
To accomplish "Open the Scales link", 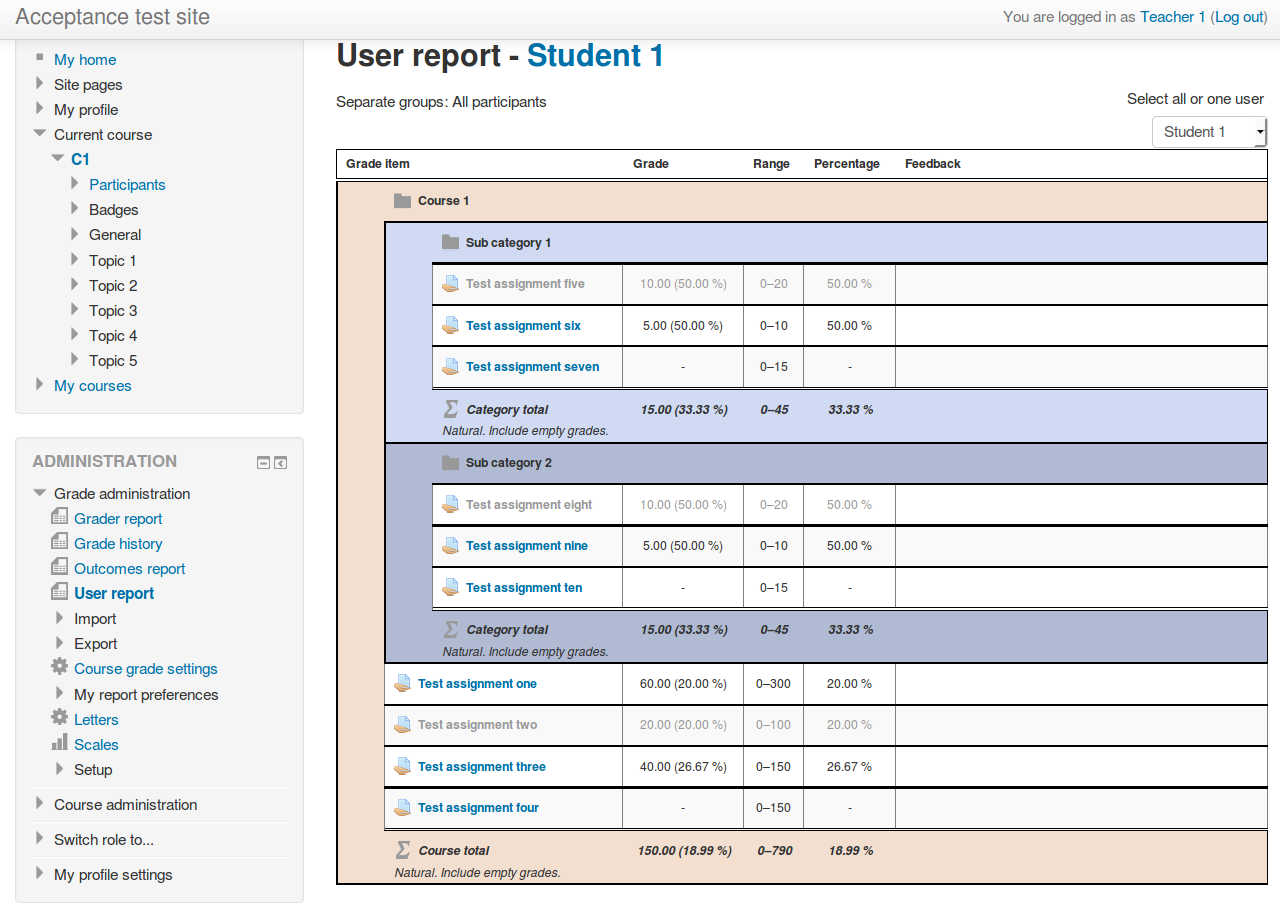I will (x=96, y=745).
